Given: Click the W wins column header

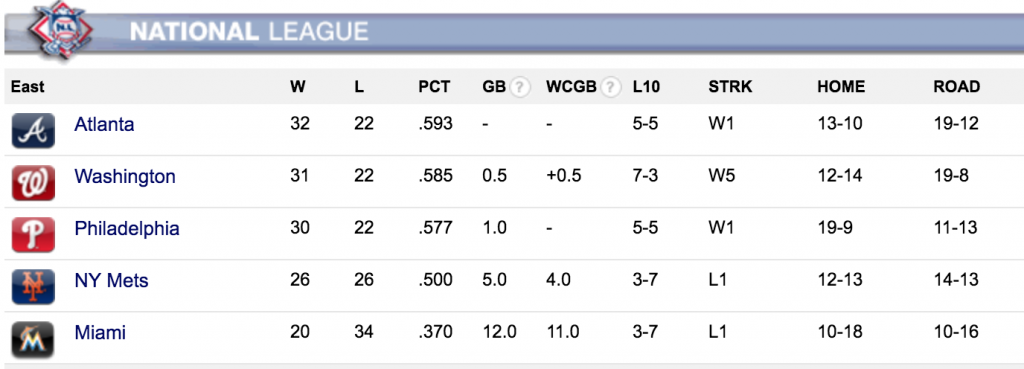Looking at the screenshot, I should point(298,87).
